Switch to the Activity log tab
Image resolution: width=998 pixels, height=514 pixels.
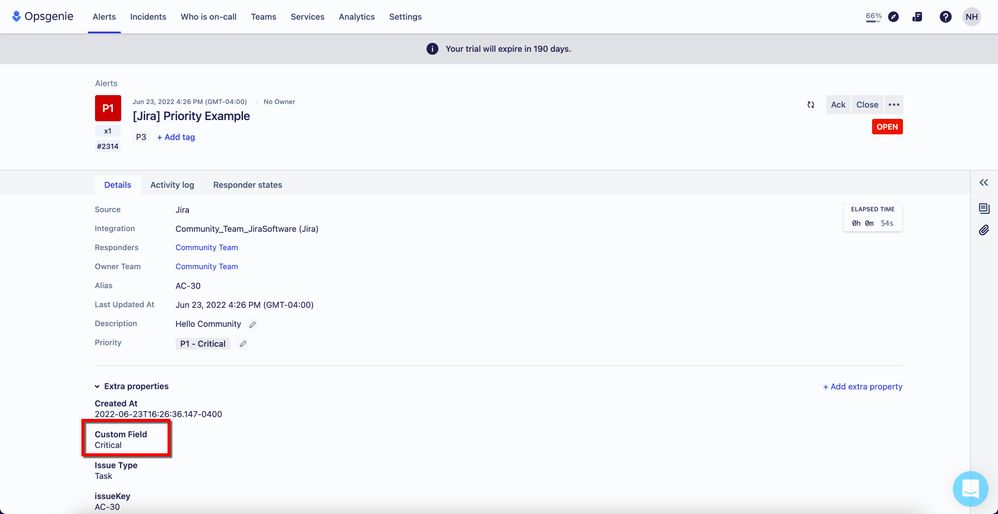tap(172, 185)
